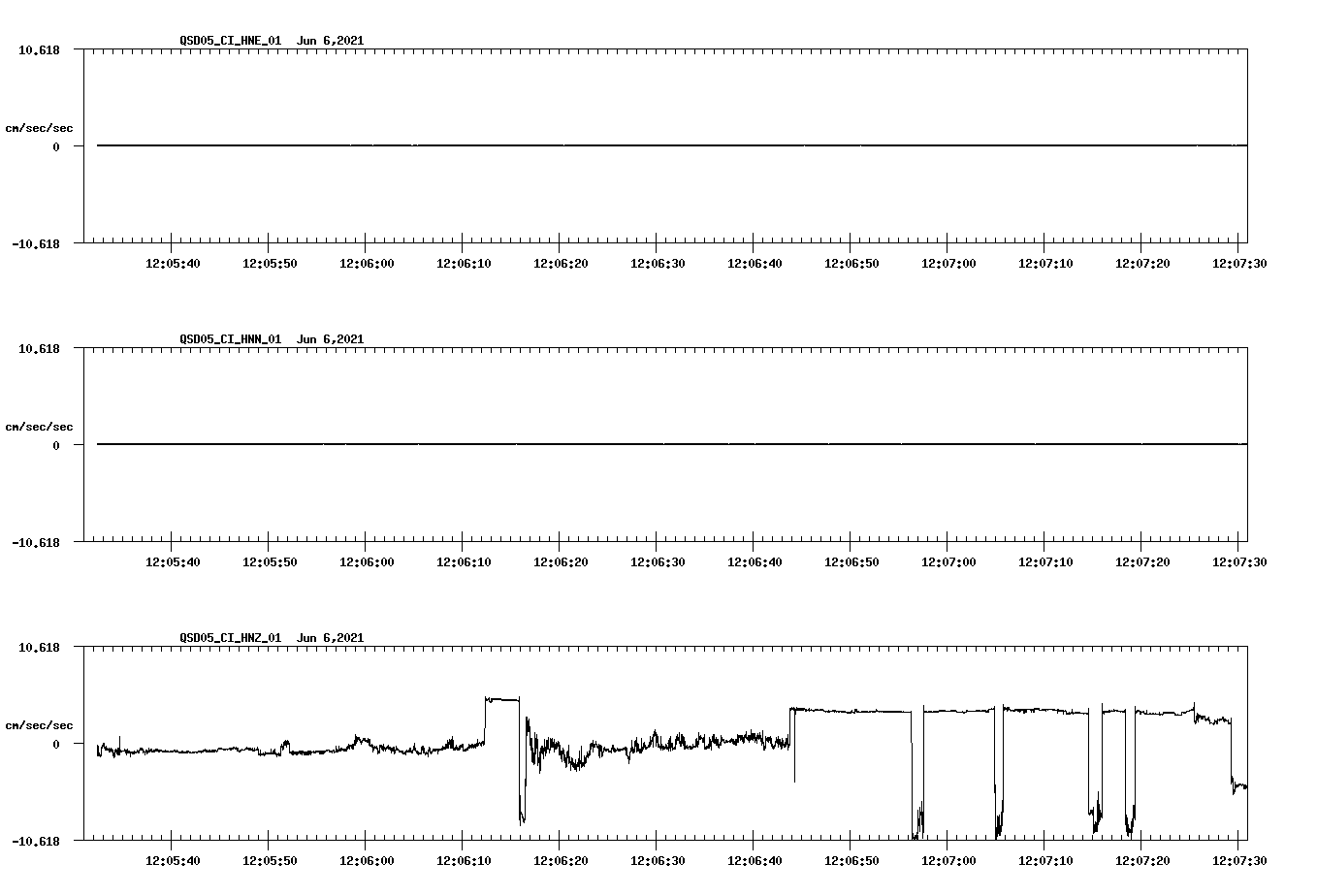Image resolution: width=1317 pixels, height=896 pixels.
Task: Click the QSD05_CI_HNN_01 plot title
Action: coord(272,339)
